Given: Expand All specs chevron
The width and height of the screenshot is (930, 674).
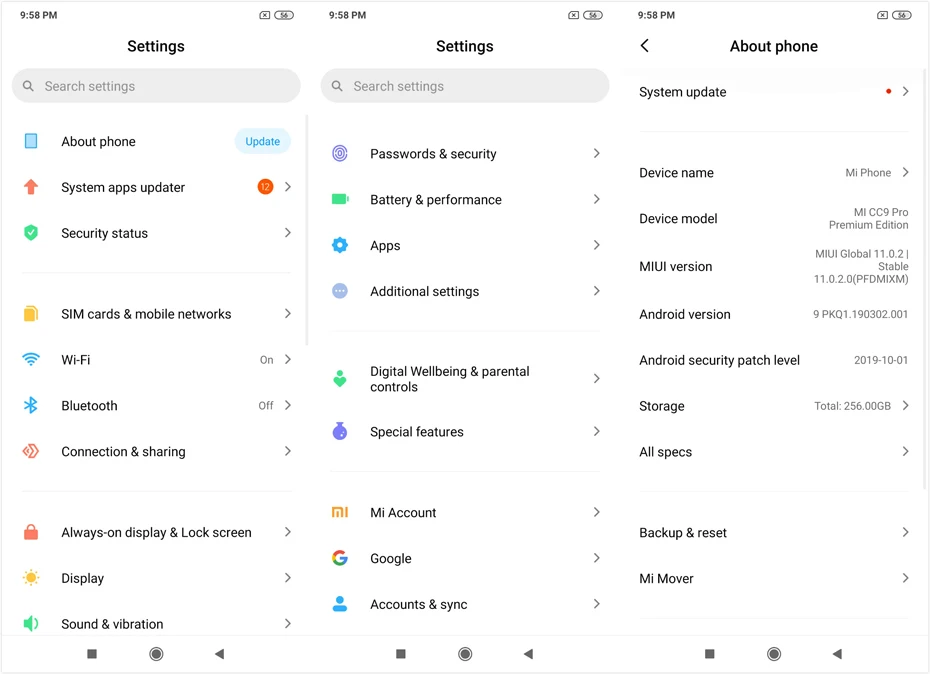Looking at the screenshot, I should tap(906, 451).
